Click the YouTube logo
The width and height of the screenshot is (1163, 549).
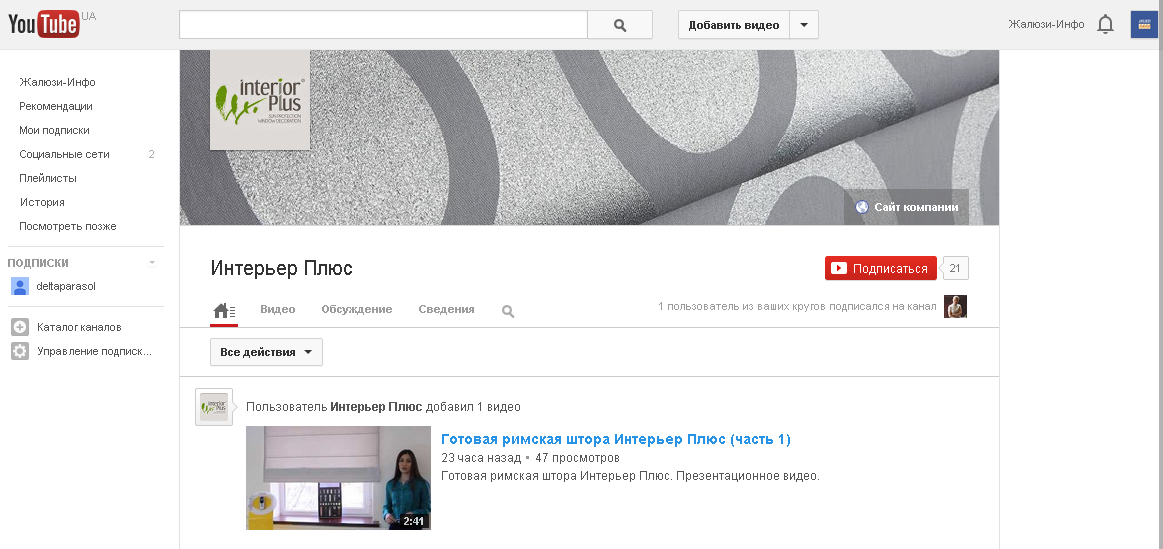[44, 24]
